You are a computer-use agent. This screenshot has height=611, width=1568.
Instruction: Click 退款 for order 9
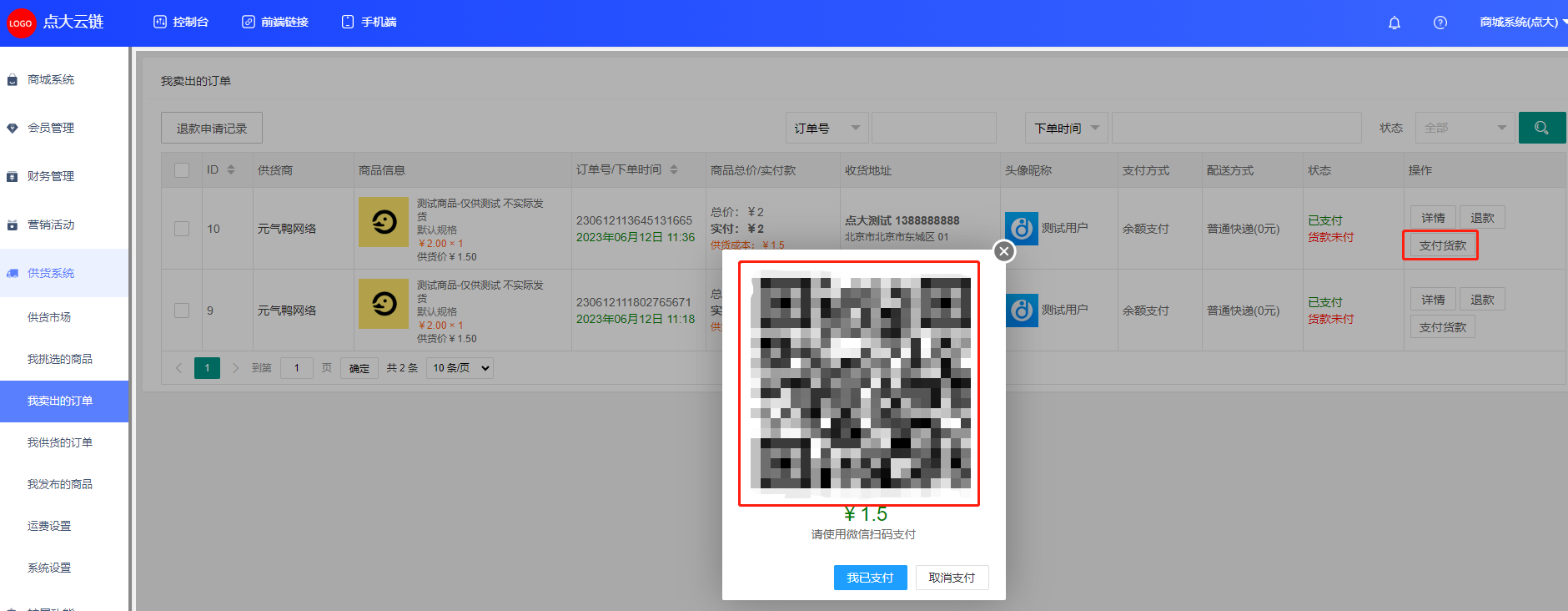[1482, 300]
